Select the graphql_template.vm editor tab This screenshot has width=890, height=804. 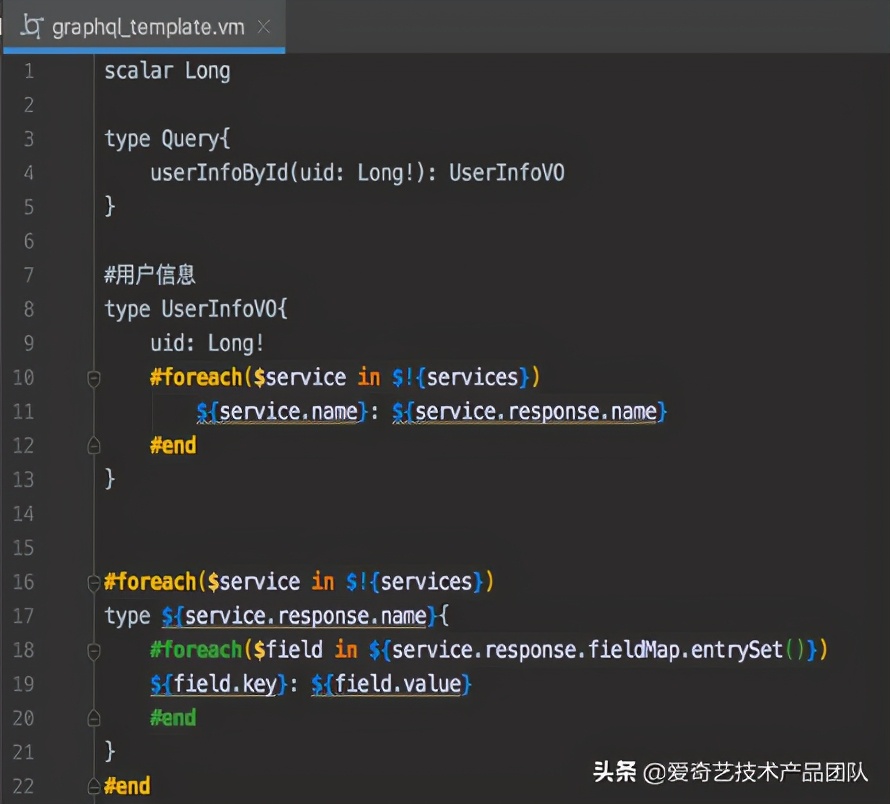click(x=144, y=27)
